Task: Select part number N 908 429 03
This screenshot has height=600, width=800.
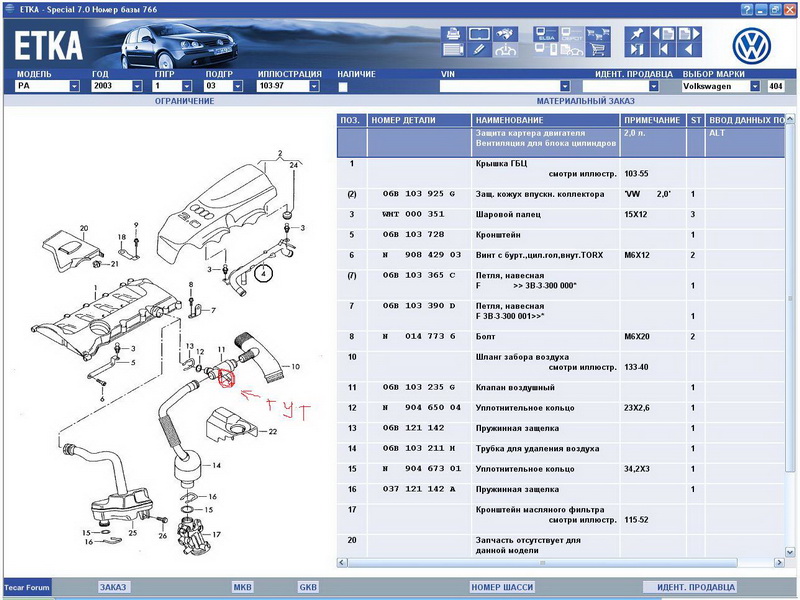Action: coord(421,255)
